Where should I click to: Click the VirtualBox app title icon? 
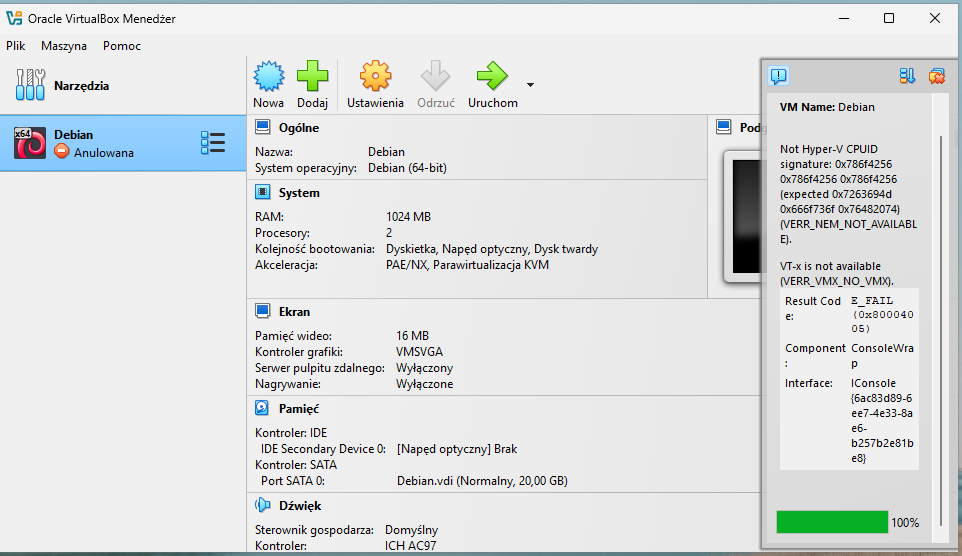[x=14, y=18]
